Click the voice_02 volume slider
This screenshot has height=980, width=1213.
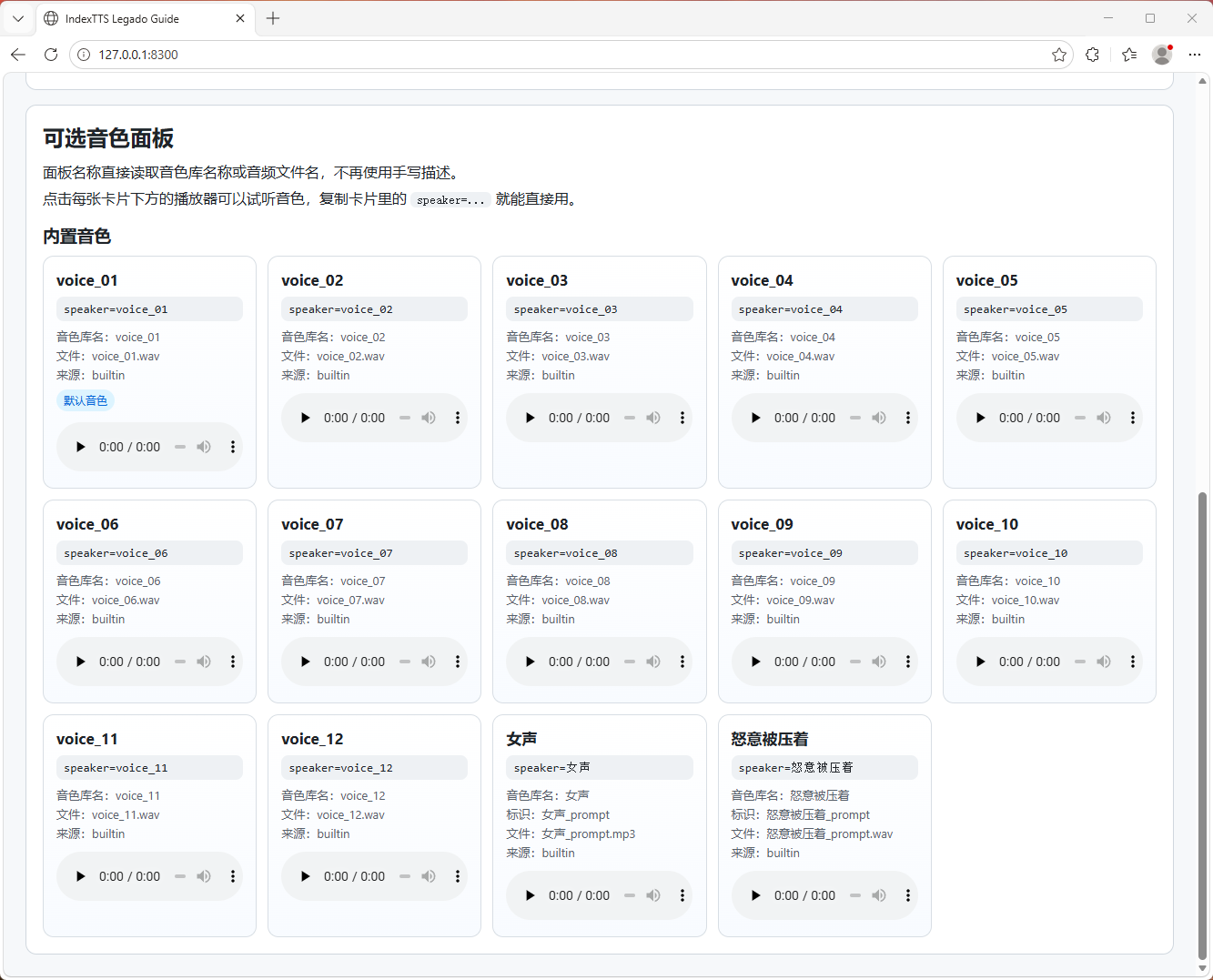coord(405,418)
